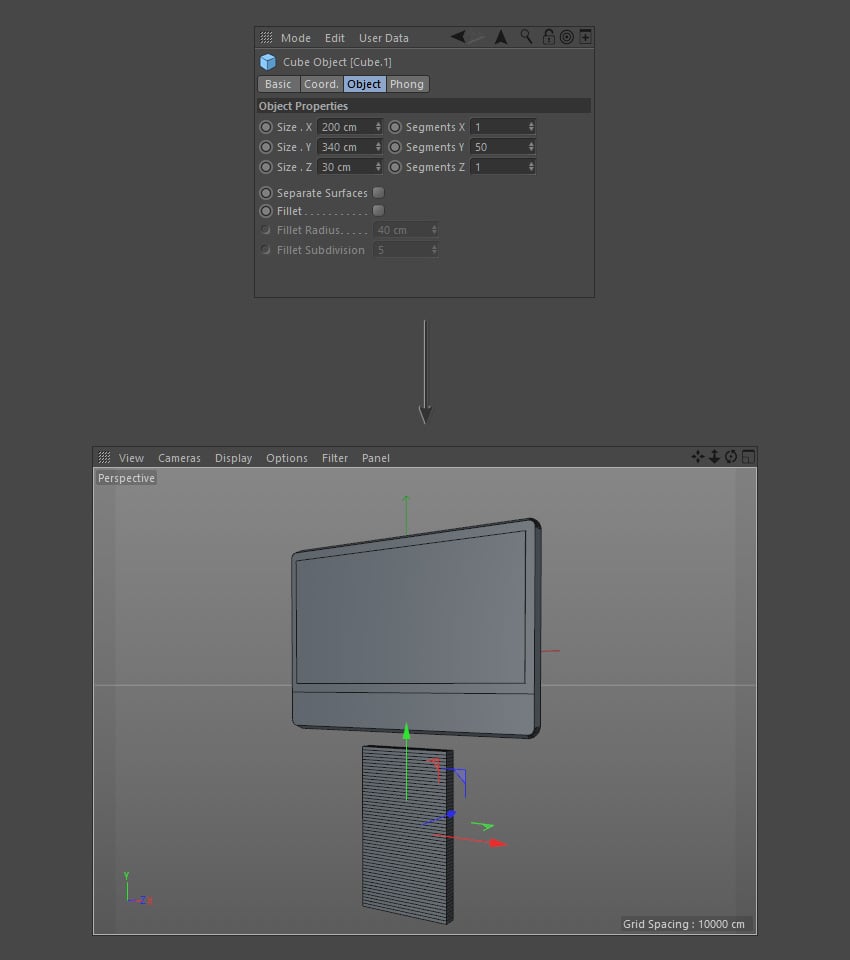Decrement Size.Z with the down stepper

pos(379,170)
